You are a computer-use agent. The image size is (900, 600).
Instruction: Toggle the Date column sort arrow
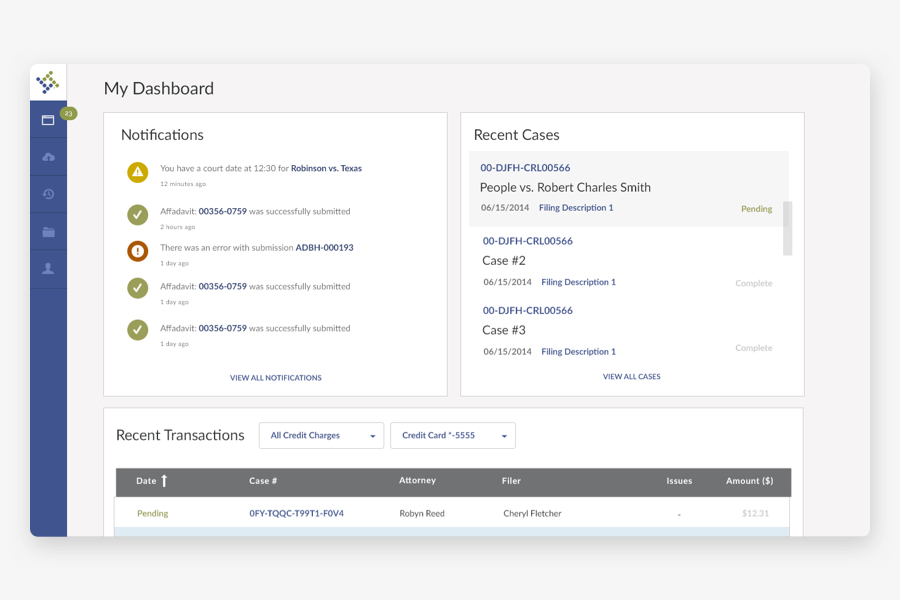pos(164,481)
